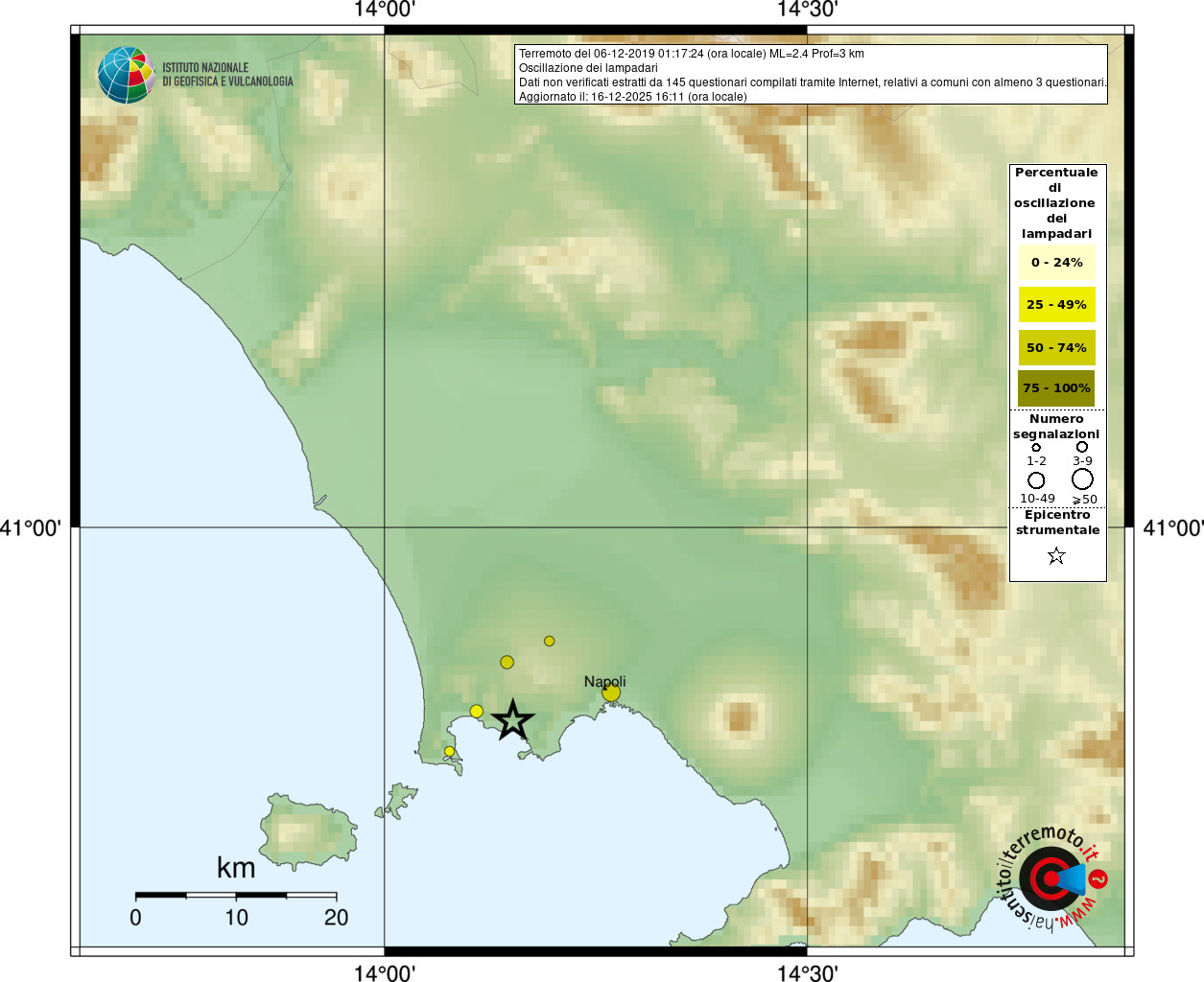Select the northernmost small yellow marker
The image size is (1204, 982).
[x=549, y=641]
